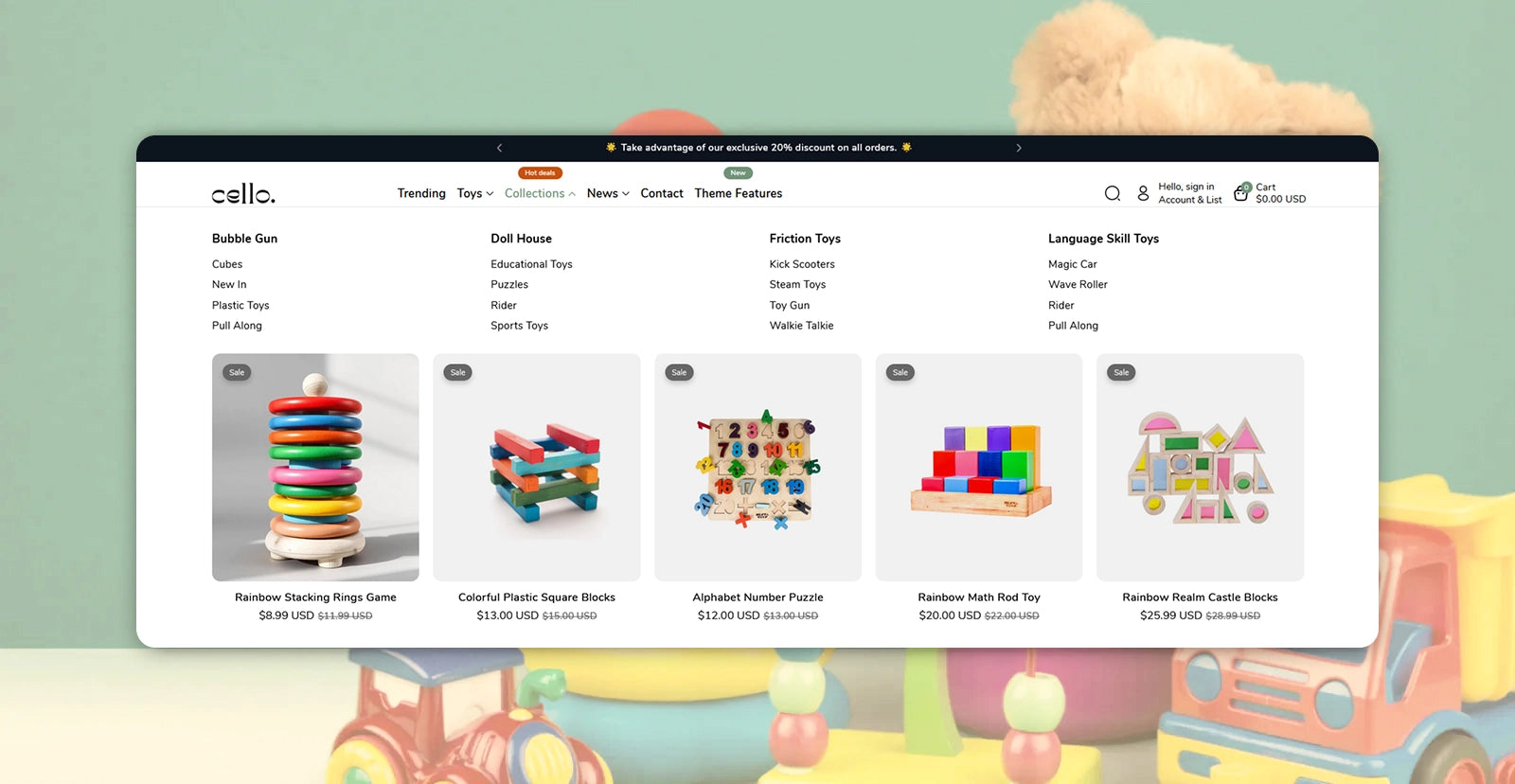Open the Trending menu item
The width and height of the screenshot is (1515, 784).
421,193
